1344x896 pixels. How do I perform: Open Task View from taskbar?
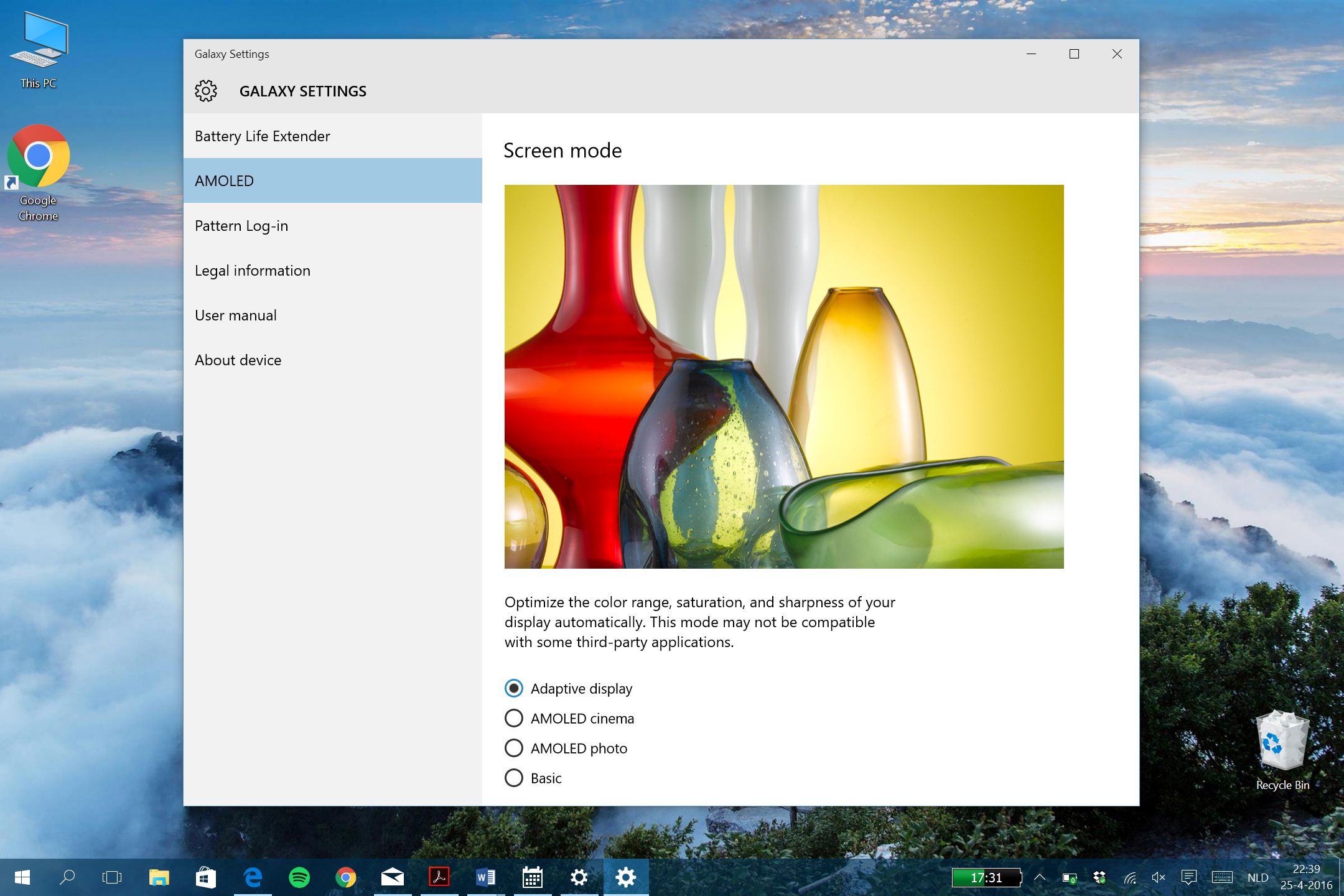112,877
